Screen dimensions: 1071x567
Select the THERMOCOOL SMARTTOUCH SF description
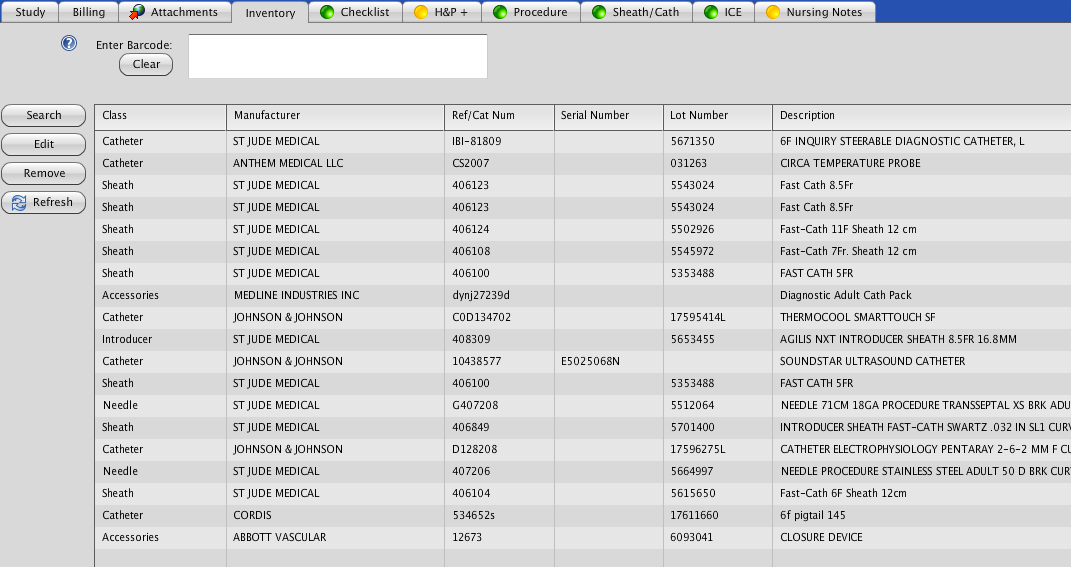(x=921, y=317)
